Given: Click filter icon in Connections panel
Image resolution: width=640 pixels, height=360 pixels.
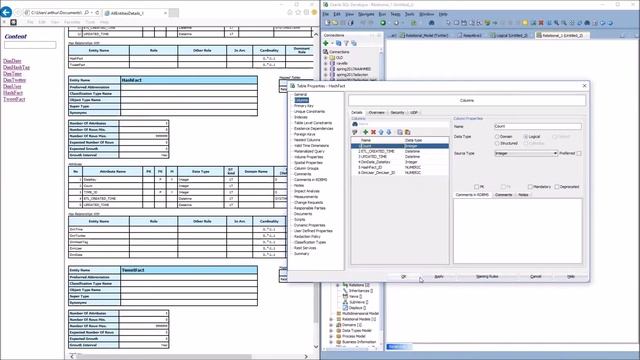Looking at the screenshot, I should (x=346, y=43).
